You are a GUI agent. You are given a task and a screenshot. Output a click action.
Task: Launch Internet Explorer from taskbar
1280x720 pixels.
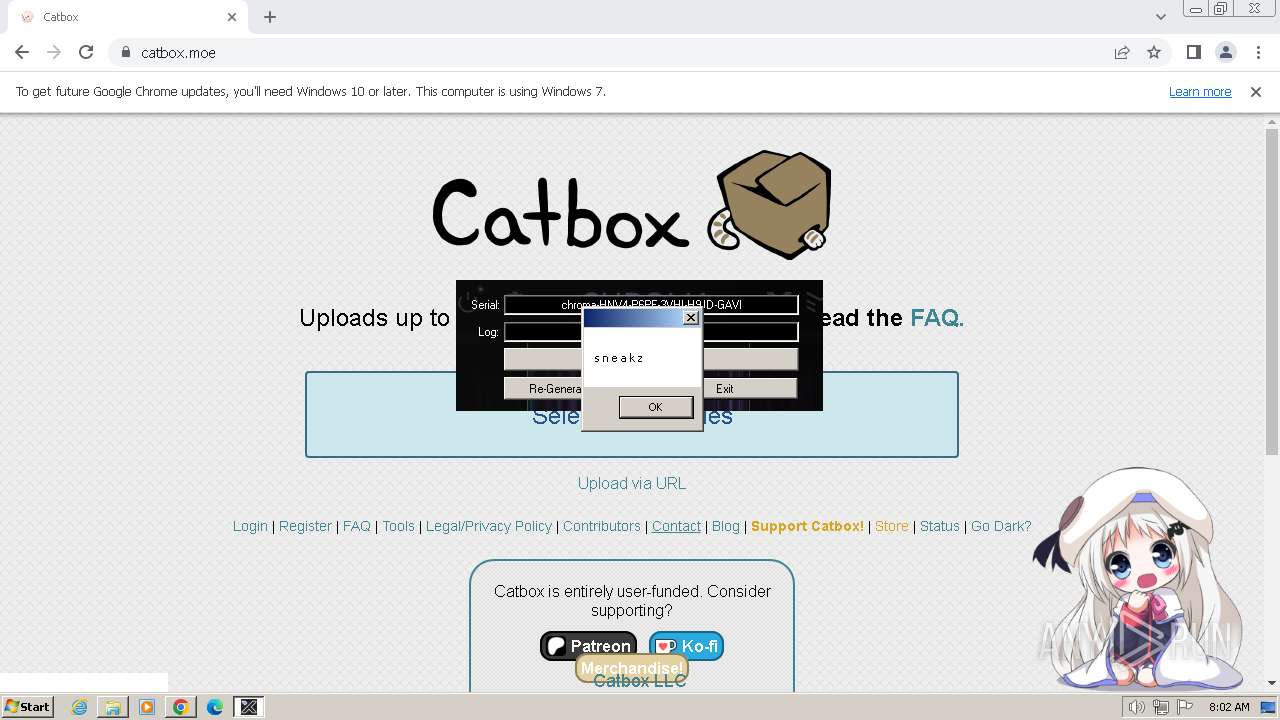79,707
